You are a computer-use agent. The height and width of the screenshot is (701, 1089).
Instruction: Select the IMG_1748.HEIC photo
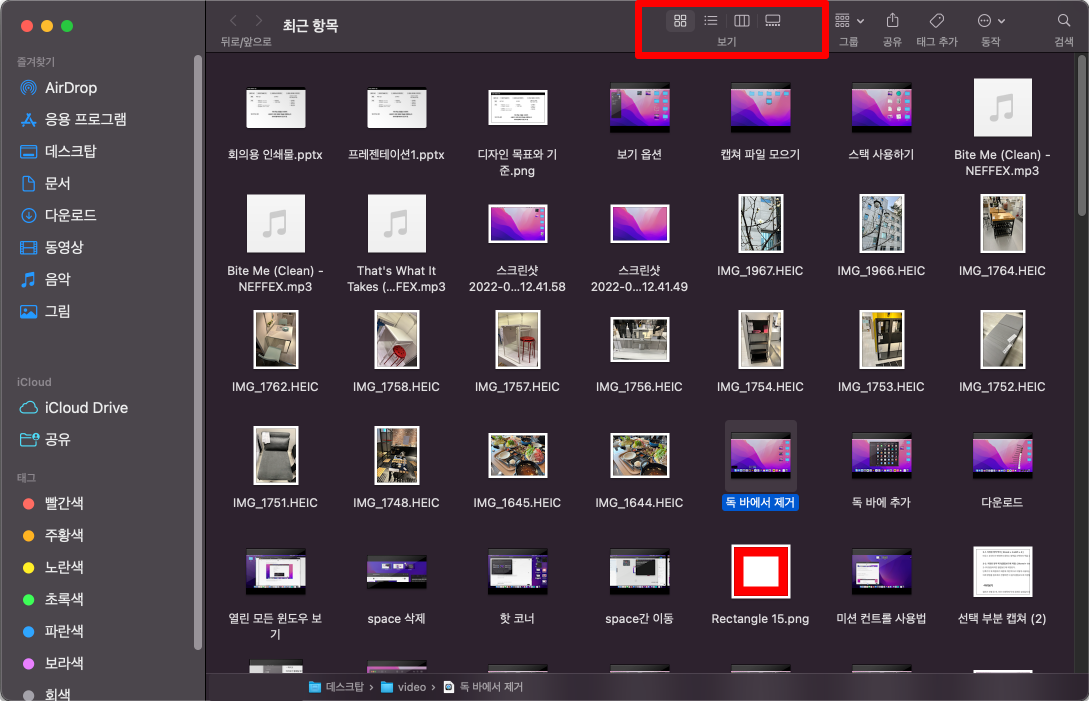397,456
